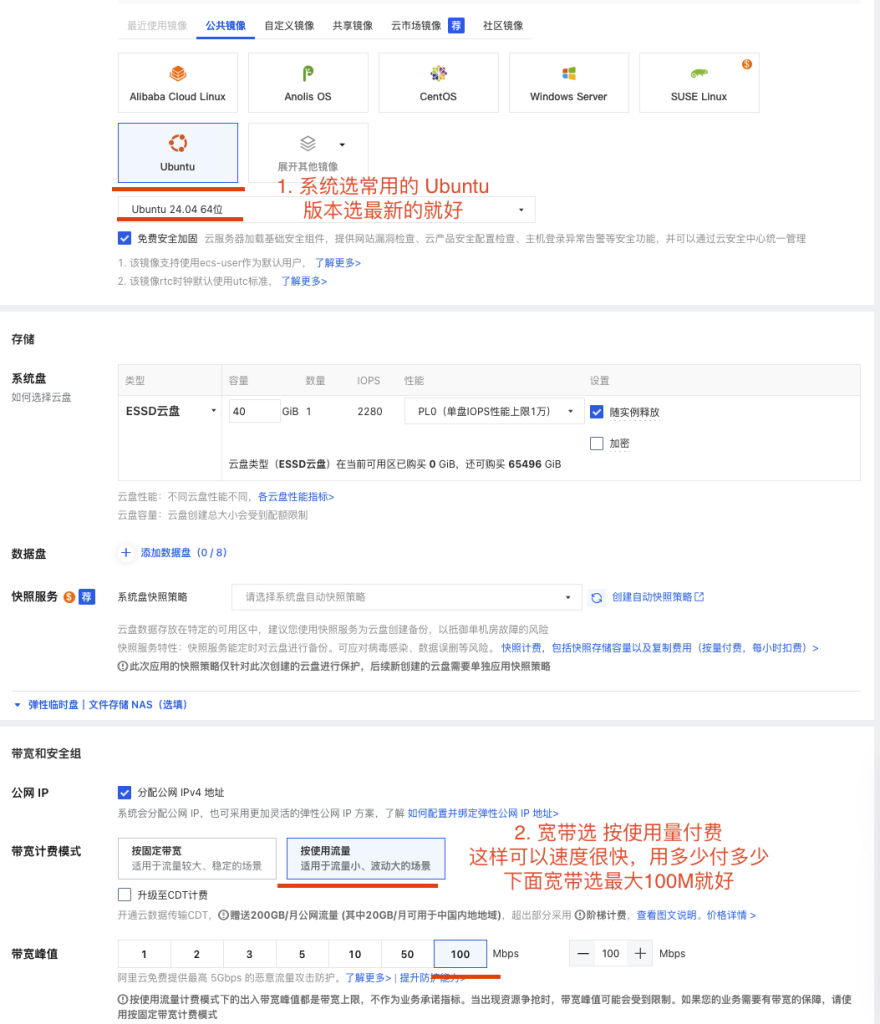Open 如何配置并绑定弹性公网 IP 地址 link
880x1024 pixels.
click(x=483, y=813)
